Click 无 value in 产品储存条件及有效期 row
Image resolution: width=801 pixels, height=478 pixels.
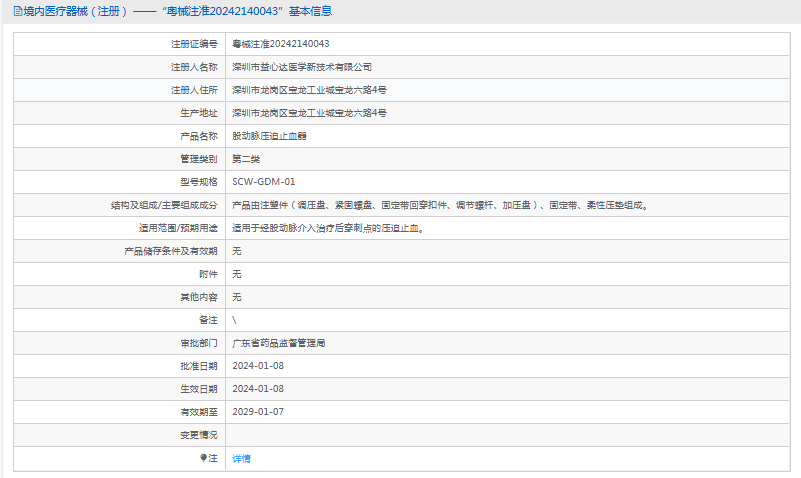click(x=237, y=251)
